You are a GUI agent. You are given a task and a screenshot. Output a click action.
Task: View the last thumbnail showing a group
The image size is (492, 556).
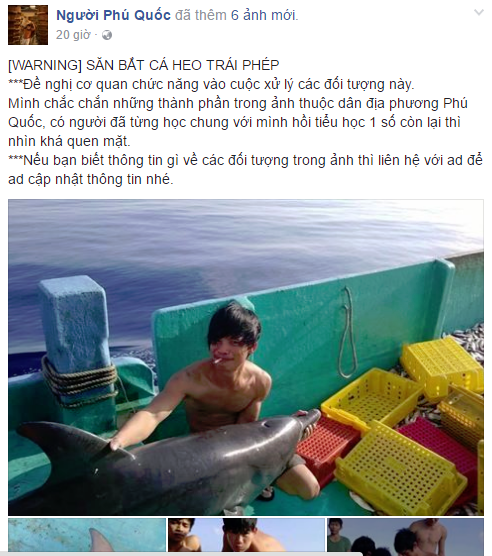click(x=405, y=535)
